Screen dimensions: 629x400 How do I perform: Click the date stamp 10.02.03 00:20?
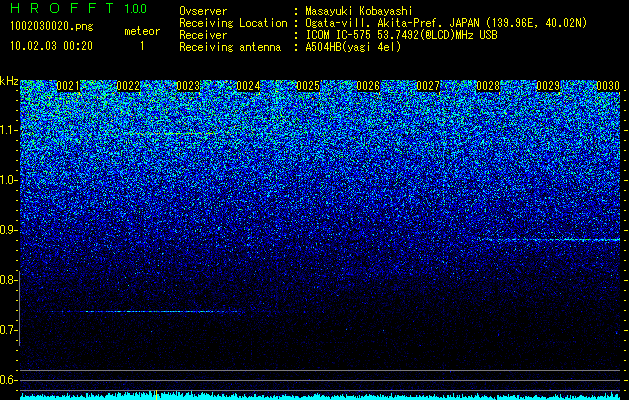[x=51, y=46]
